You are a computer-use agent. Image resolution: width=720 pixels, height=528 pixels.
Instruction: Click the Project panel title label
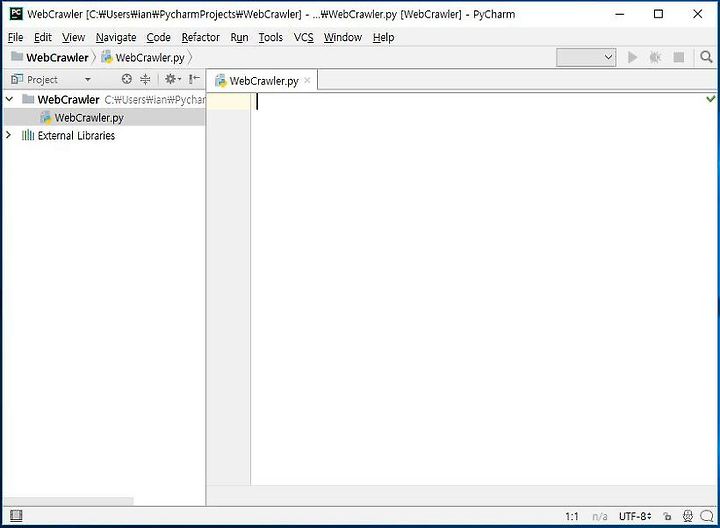pyautogui.click(x=42, y=79)
